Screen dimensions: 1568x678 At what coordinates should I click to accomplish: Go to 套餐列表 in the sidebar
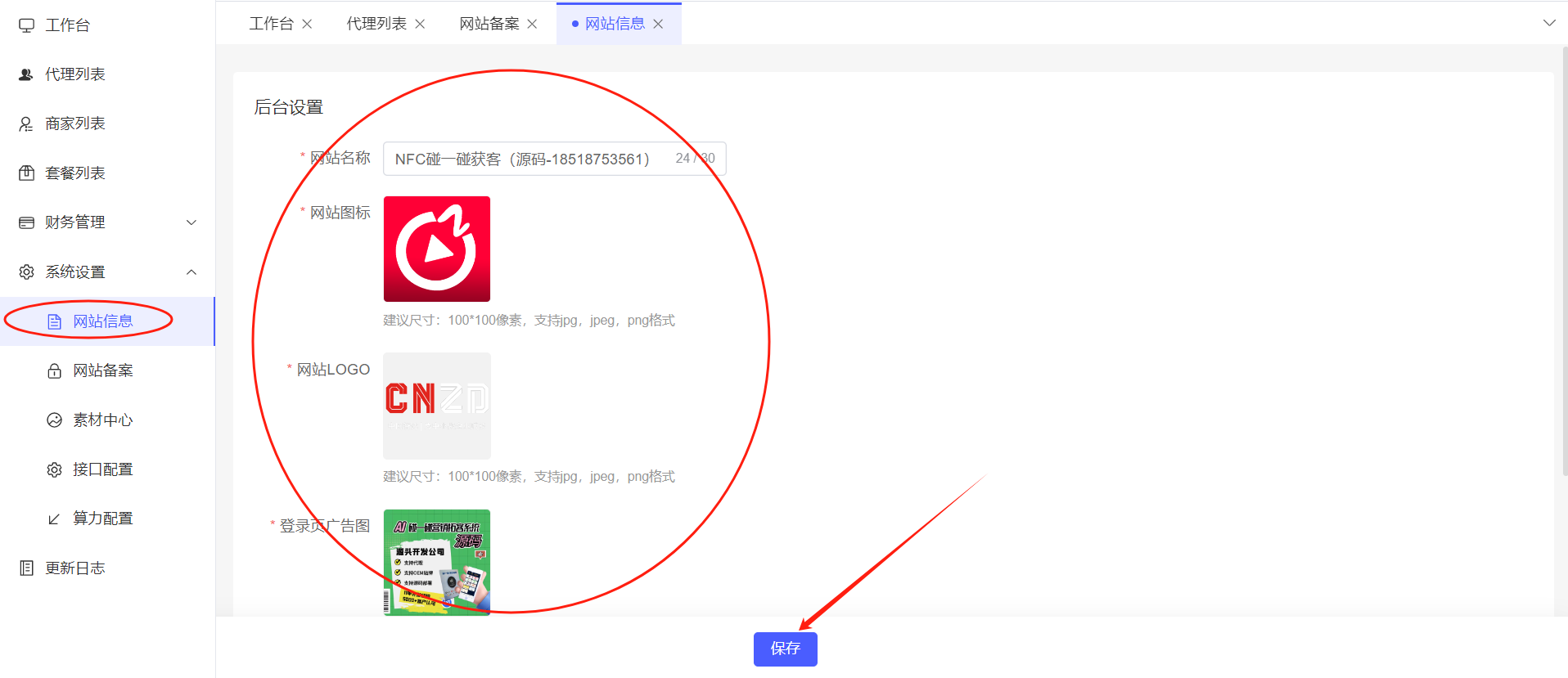[x=107, y=173]
